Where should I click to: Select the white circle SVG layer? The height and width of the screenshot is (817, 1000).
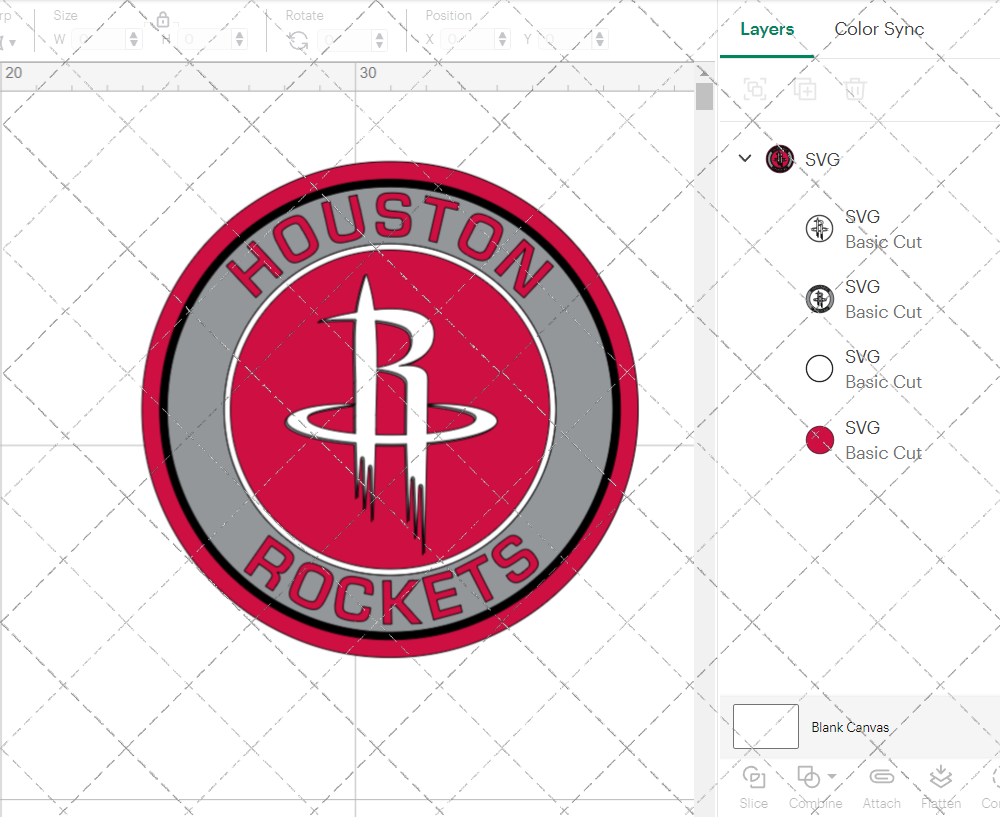820,369
